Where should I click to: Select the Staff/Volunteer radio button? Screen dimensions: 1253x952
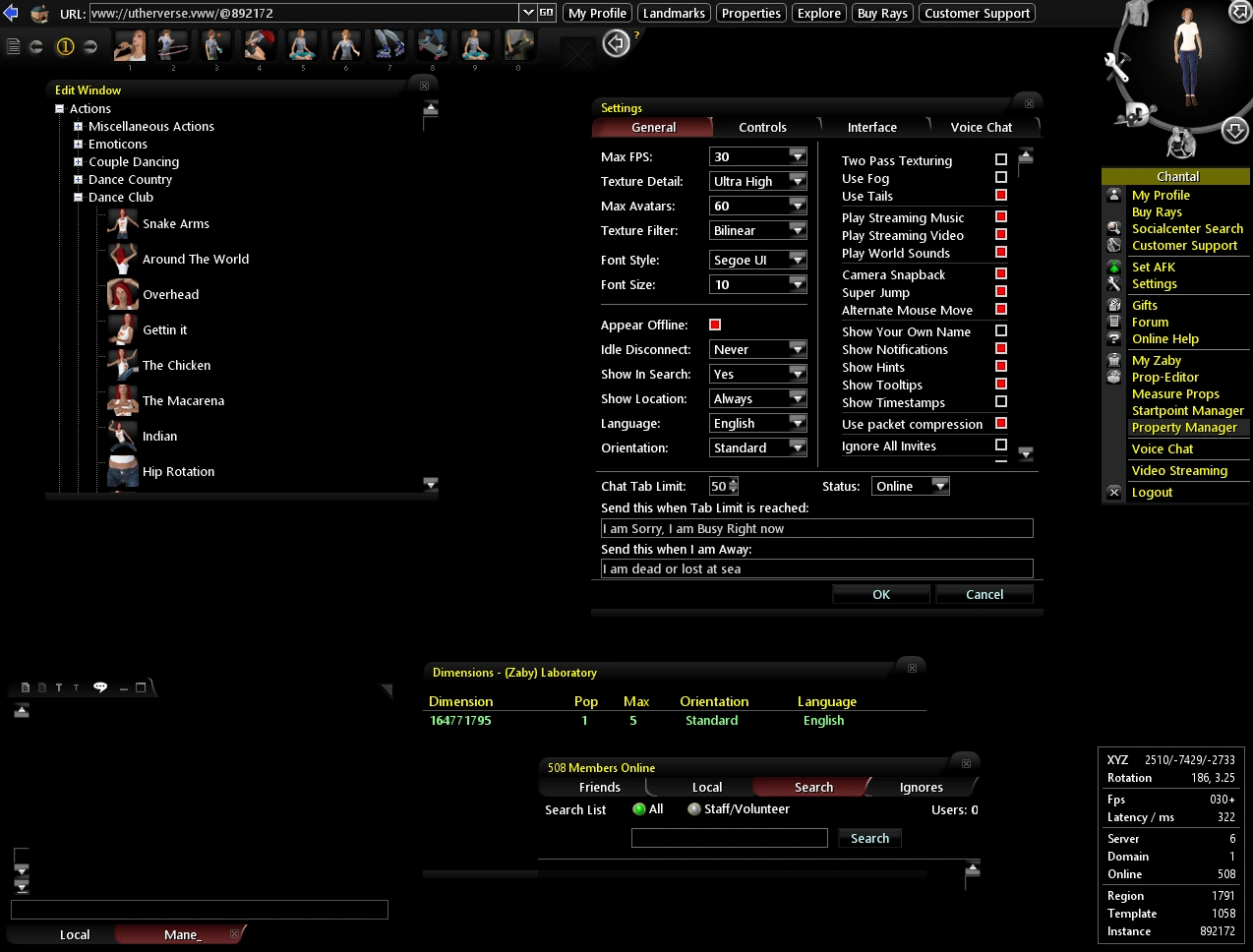coord(695,809)
